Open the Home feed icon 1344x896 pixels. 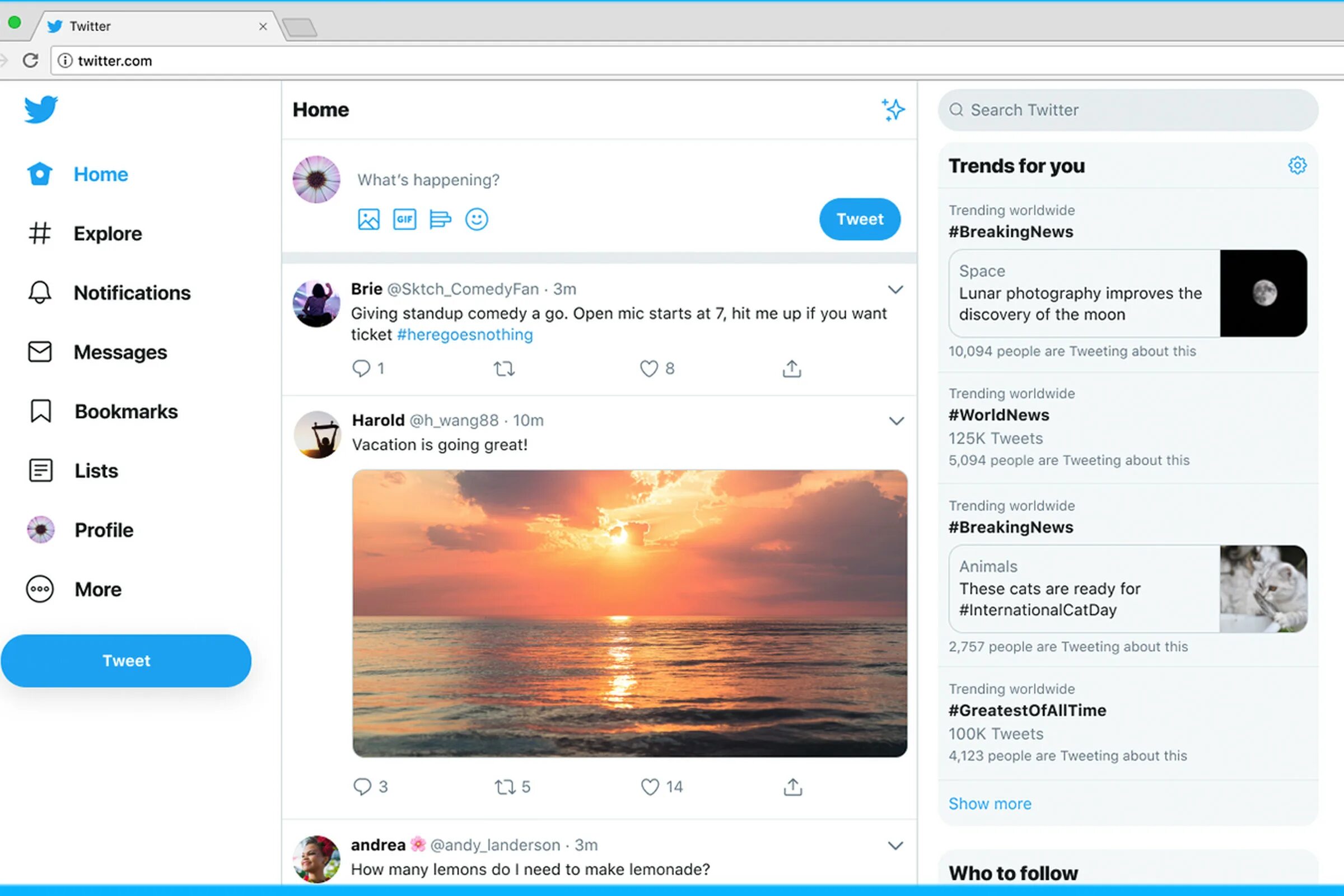(39, 173)
